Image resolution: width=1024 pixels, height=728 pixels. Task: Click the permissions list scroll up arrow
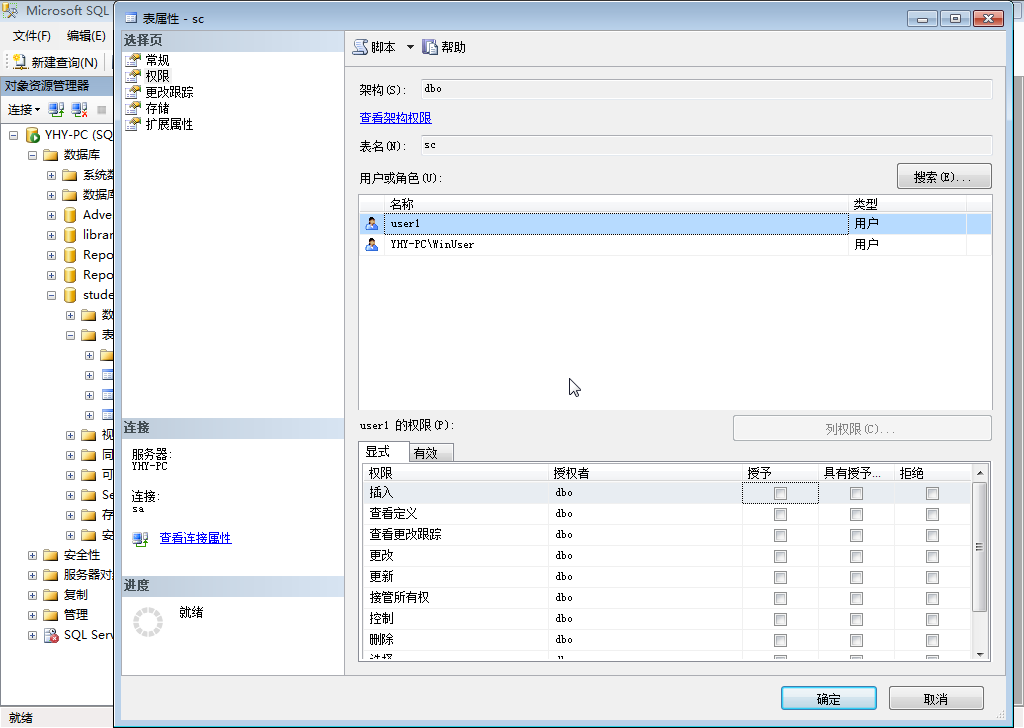pos(980,472)
